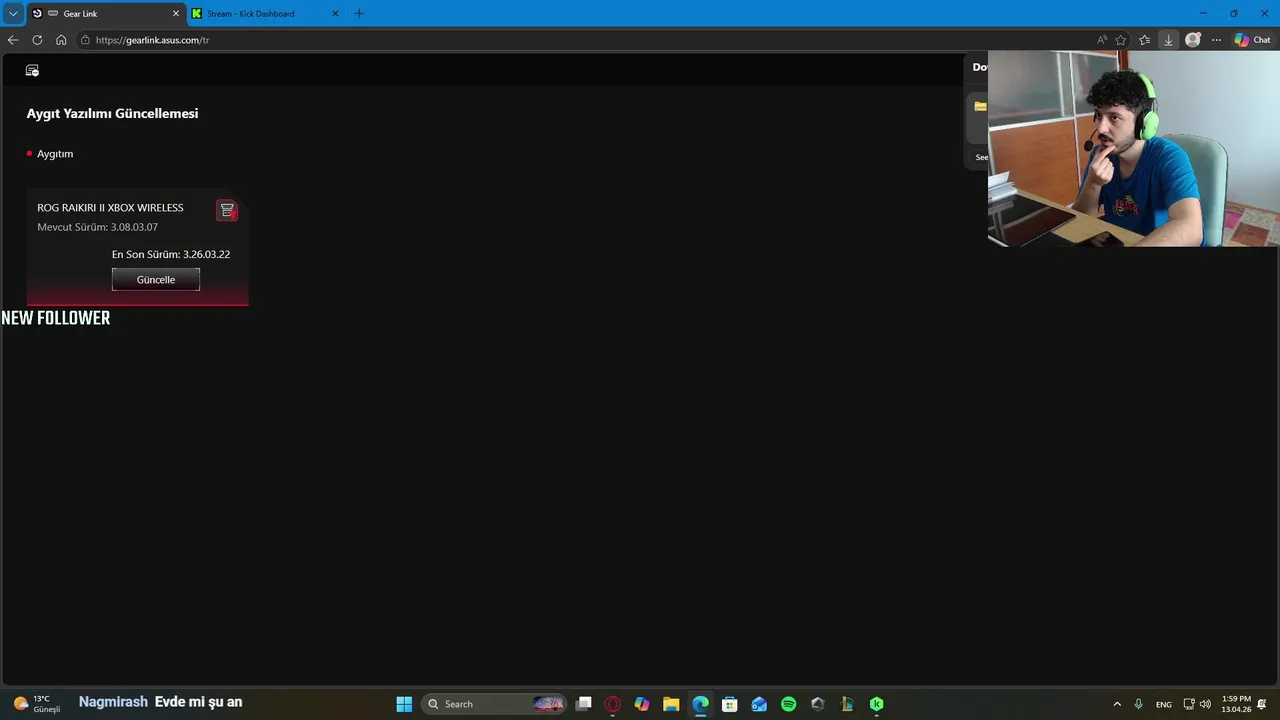Open the tab actions dropdown in Edge
This screenshot has height=720, width=1280.
(13, 13)
